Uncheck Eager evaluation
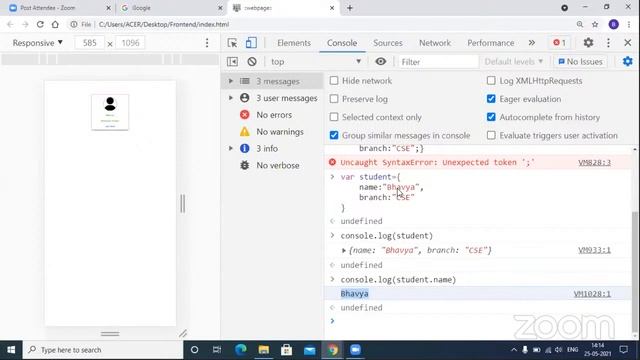Screen dimensions: 640x360 [491, 99]
